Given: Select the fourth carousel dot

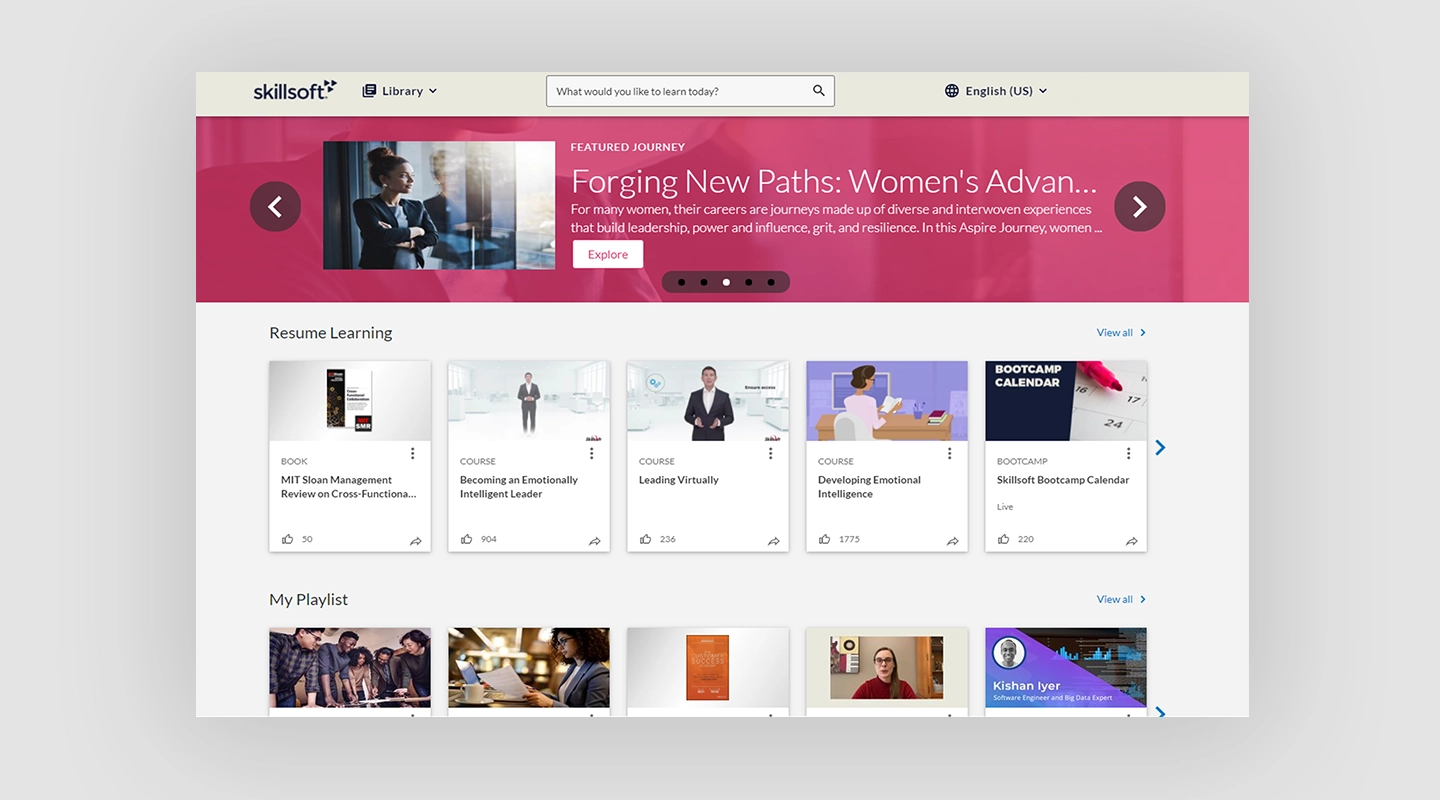Looking at the screenshot, I should pos(748,282).
